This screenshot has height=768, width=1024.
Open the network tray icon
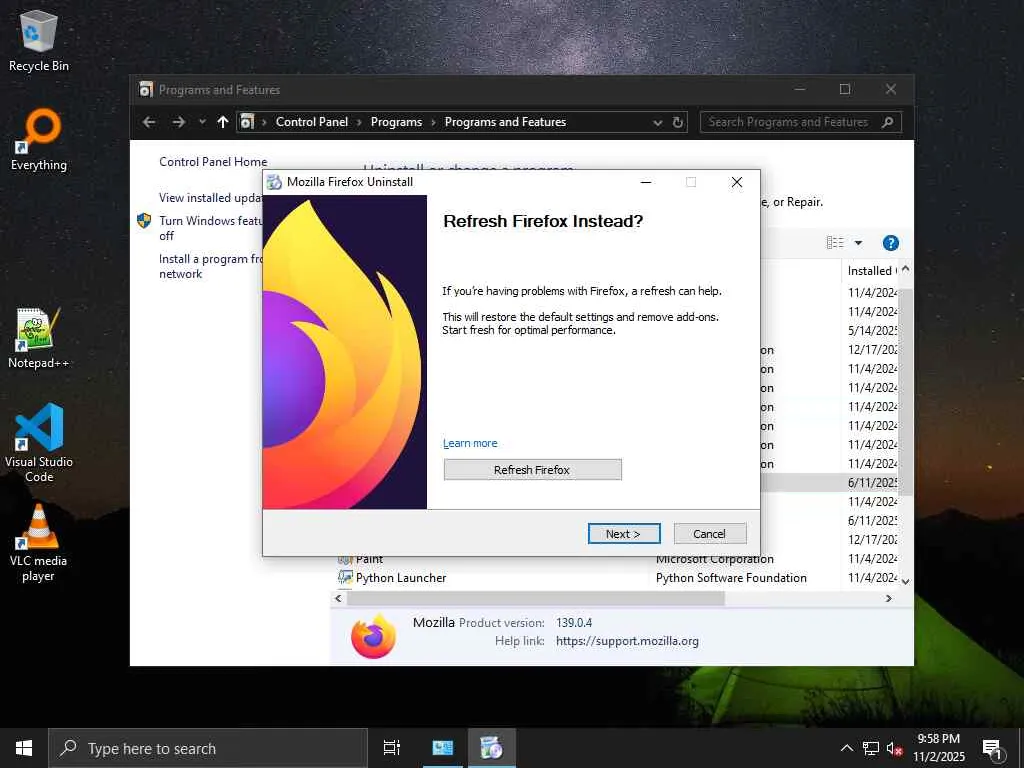coord(871,748)
